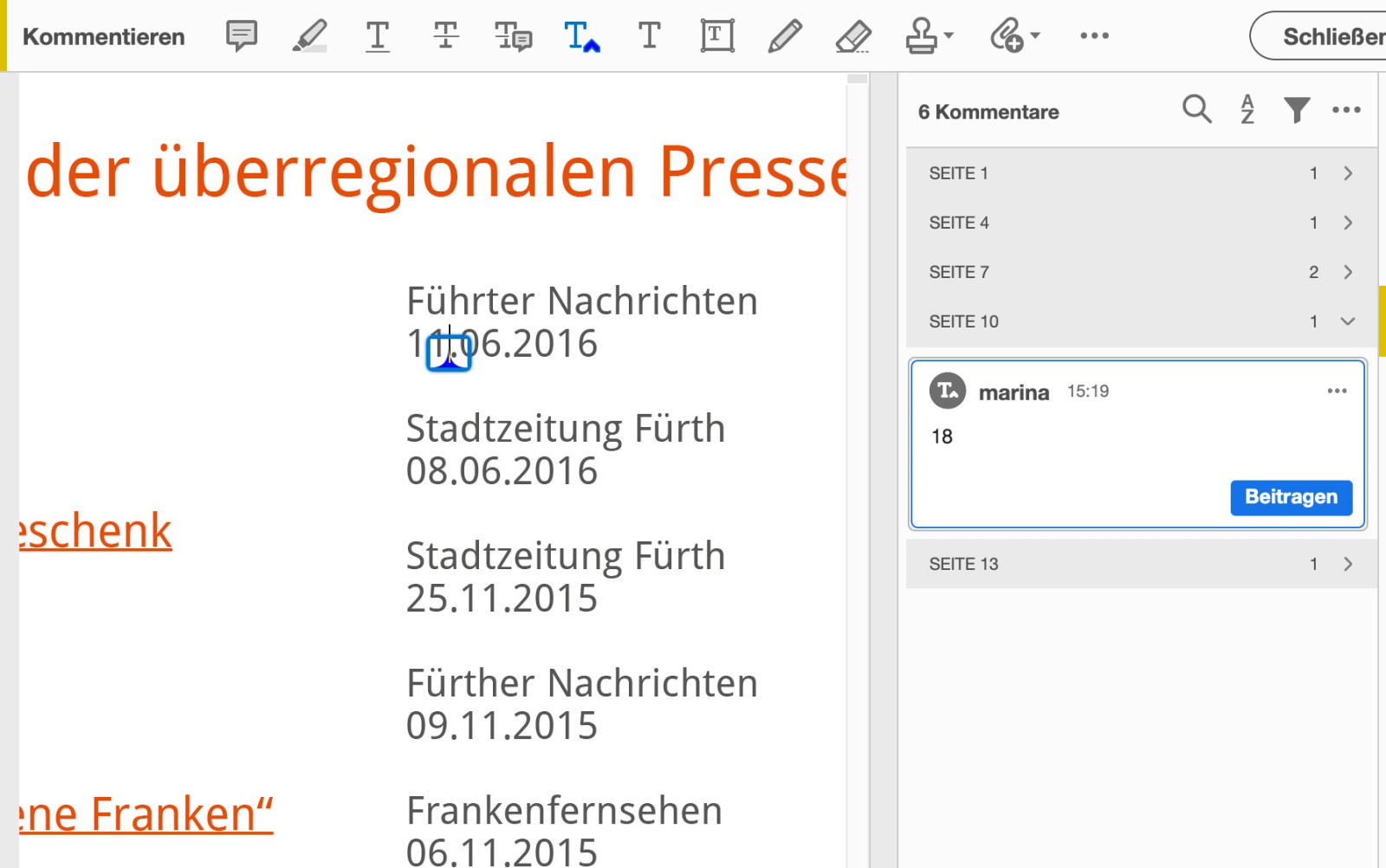The height and width of the screenshot is (868, 1386).
Task: Open options menu on marina's comment
Action: point(1337,391)
